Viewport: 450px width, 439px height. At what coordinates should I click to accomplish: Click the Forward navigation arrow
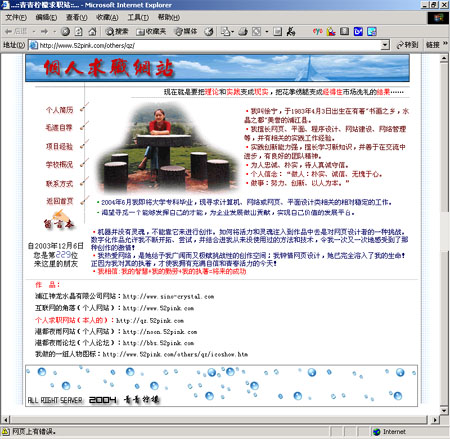pyautogui.click(x=44, y=32)
